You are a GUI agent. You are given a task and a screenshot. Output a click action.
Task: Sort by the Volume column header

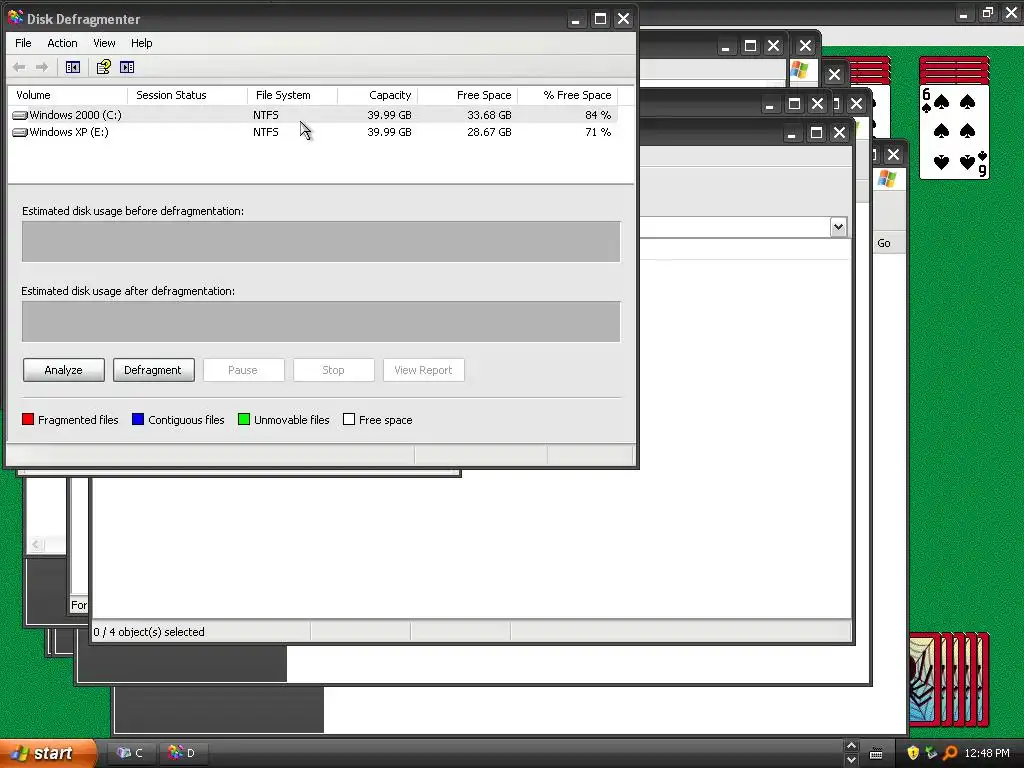pos(67,95)
